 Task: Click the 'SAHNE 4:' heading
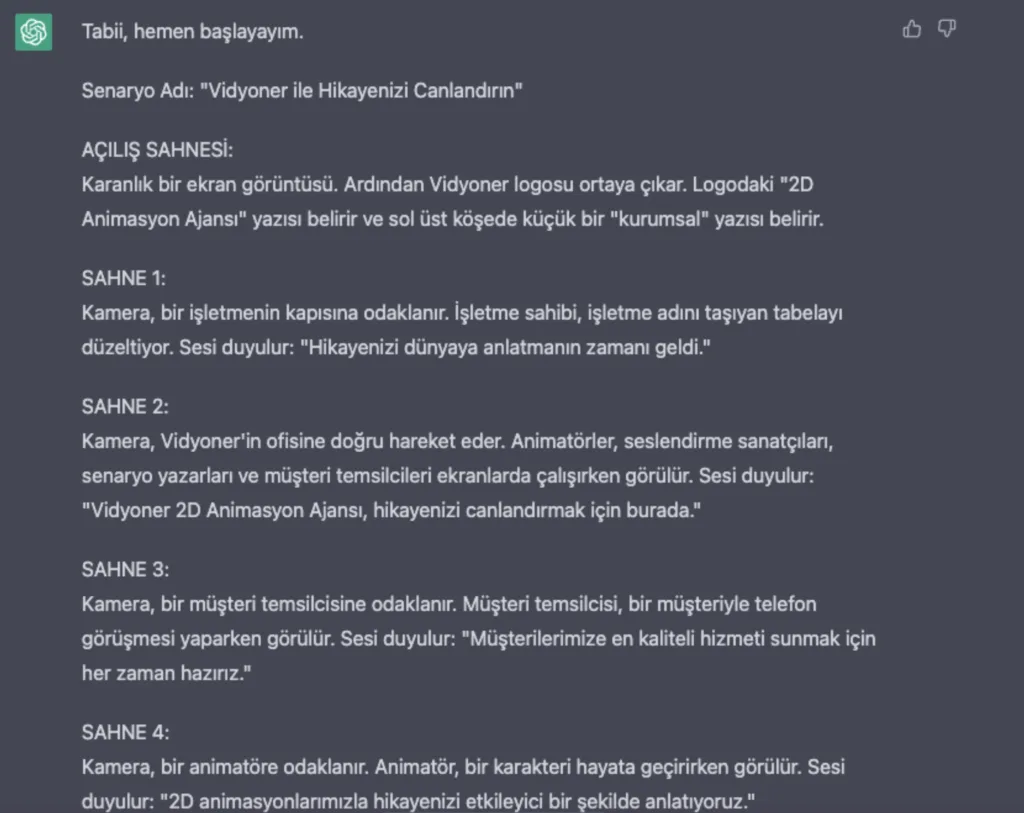[x=125, y=732]
